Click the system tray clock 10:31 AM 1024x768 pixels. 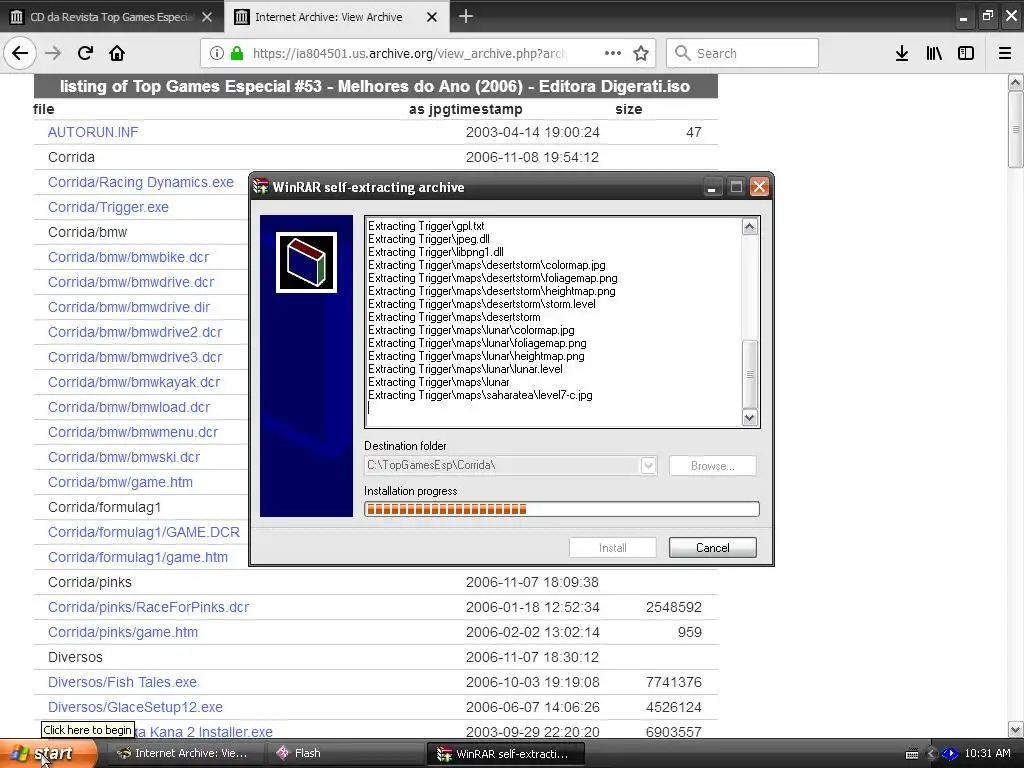tap(987, 753)
